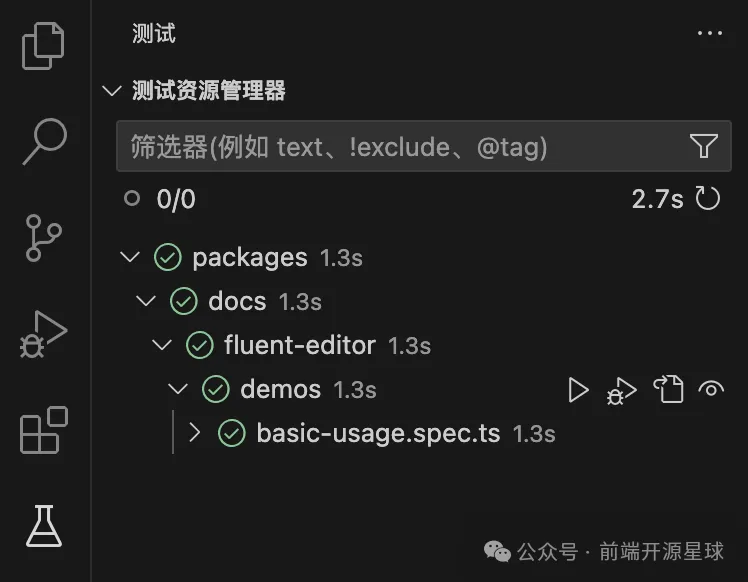Collapse the docs folder node
748x582 pixels.
[x=146, y=301]
